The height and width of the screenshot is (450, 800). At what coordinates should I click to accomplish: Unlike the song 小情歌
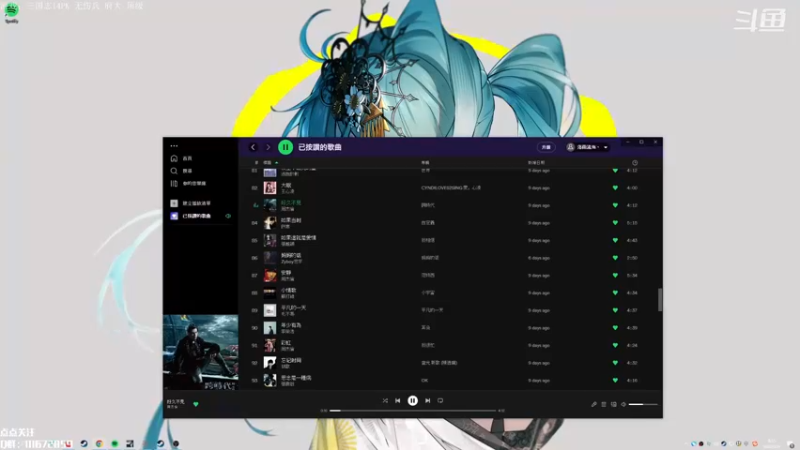pos(615,293)
